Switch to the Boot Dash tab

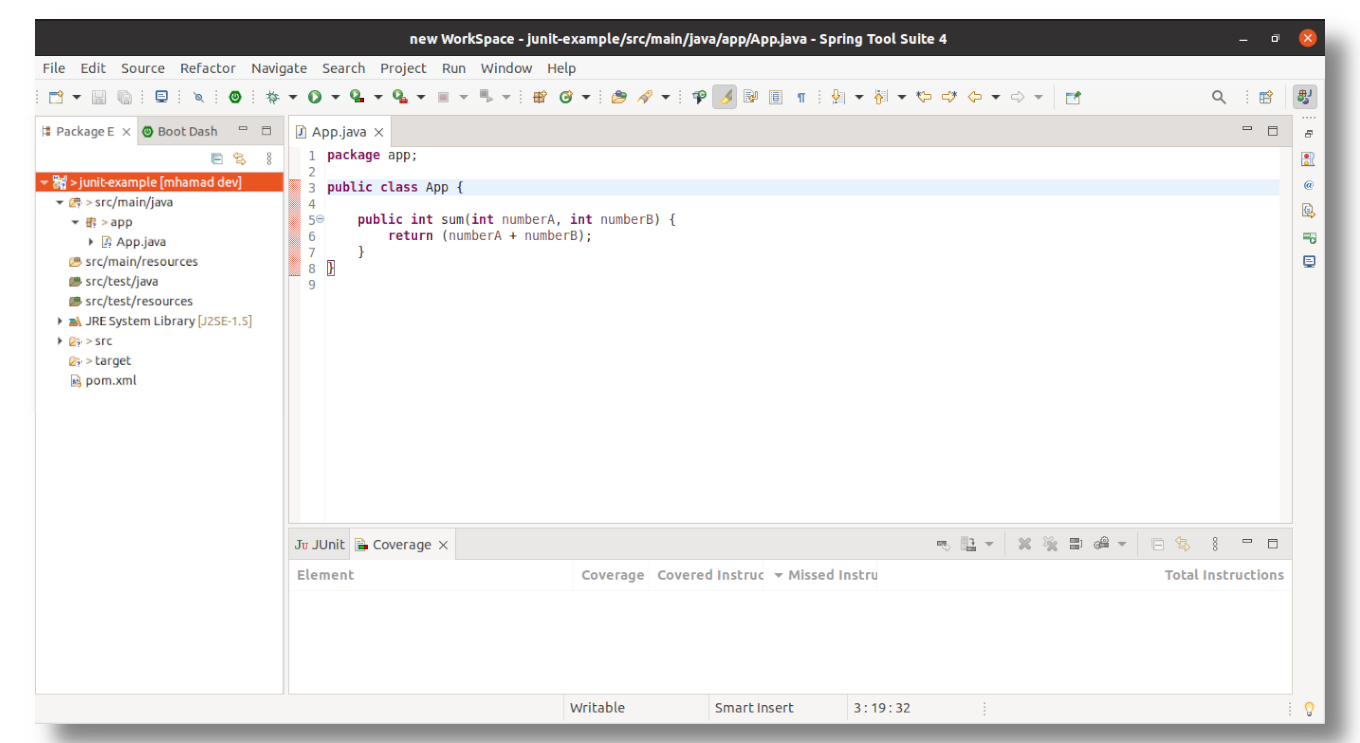click(179, 131)
